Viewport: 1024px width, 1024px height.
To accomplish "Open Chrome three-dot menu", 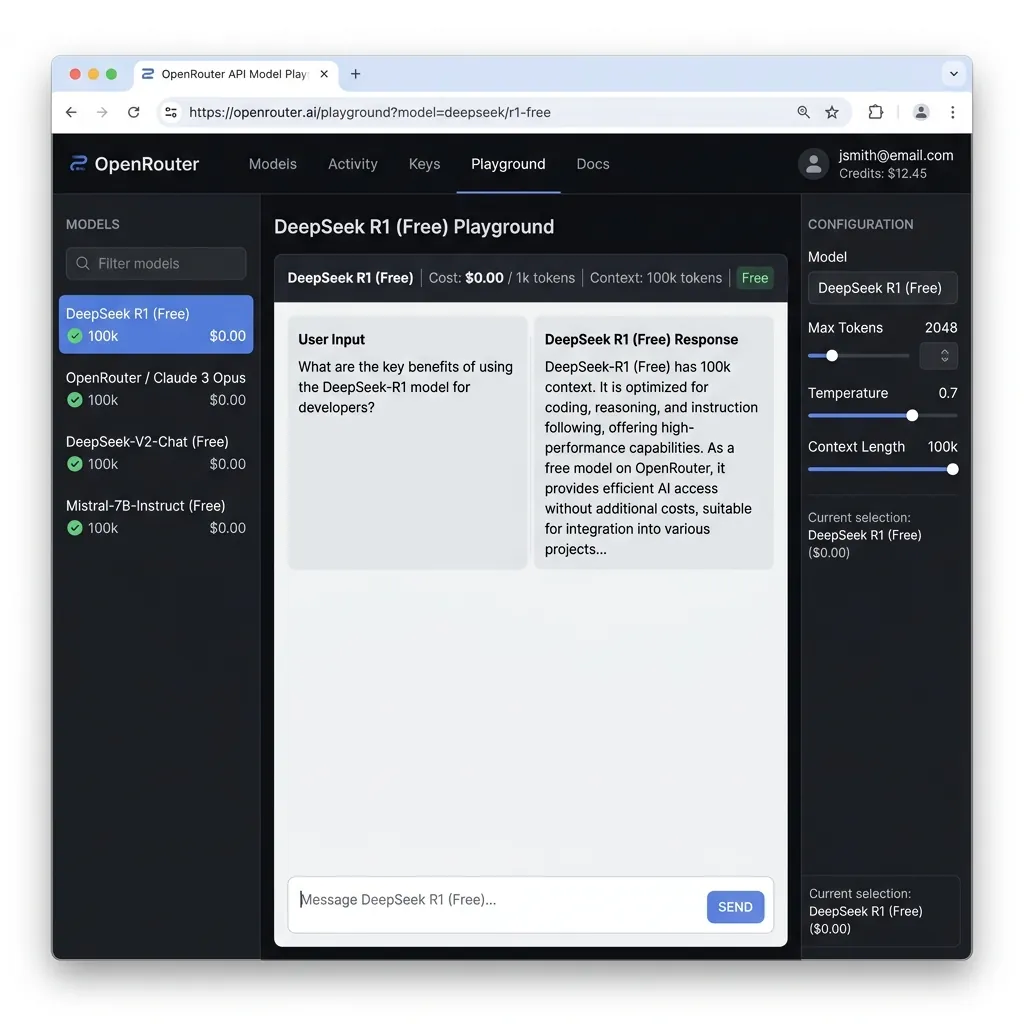I will (x=953, y=112).
